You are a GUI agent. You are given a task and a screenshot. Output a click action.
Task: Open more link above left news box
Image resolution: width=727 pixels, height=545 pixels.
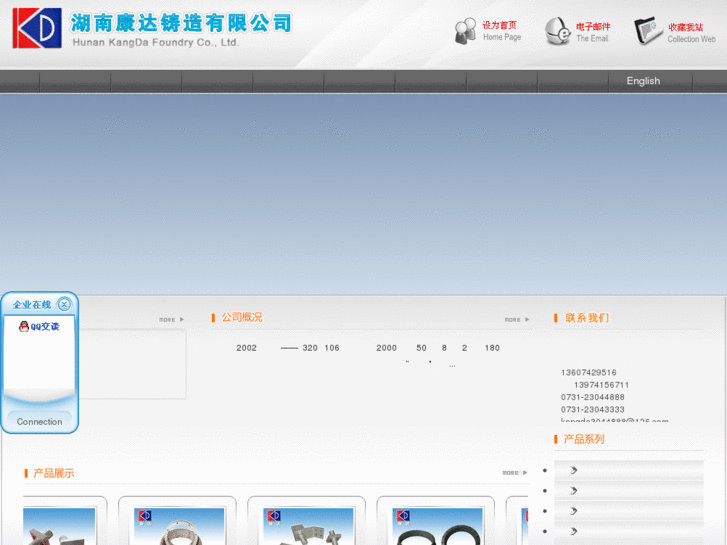172,320
